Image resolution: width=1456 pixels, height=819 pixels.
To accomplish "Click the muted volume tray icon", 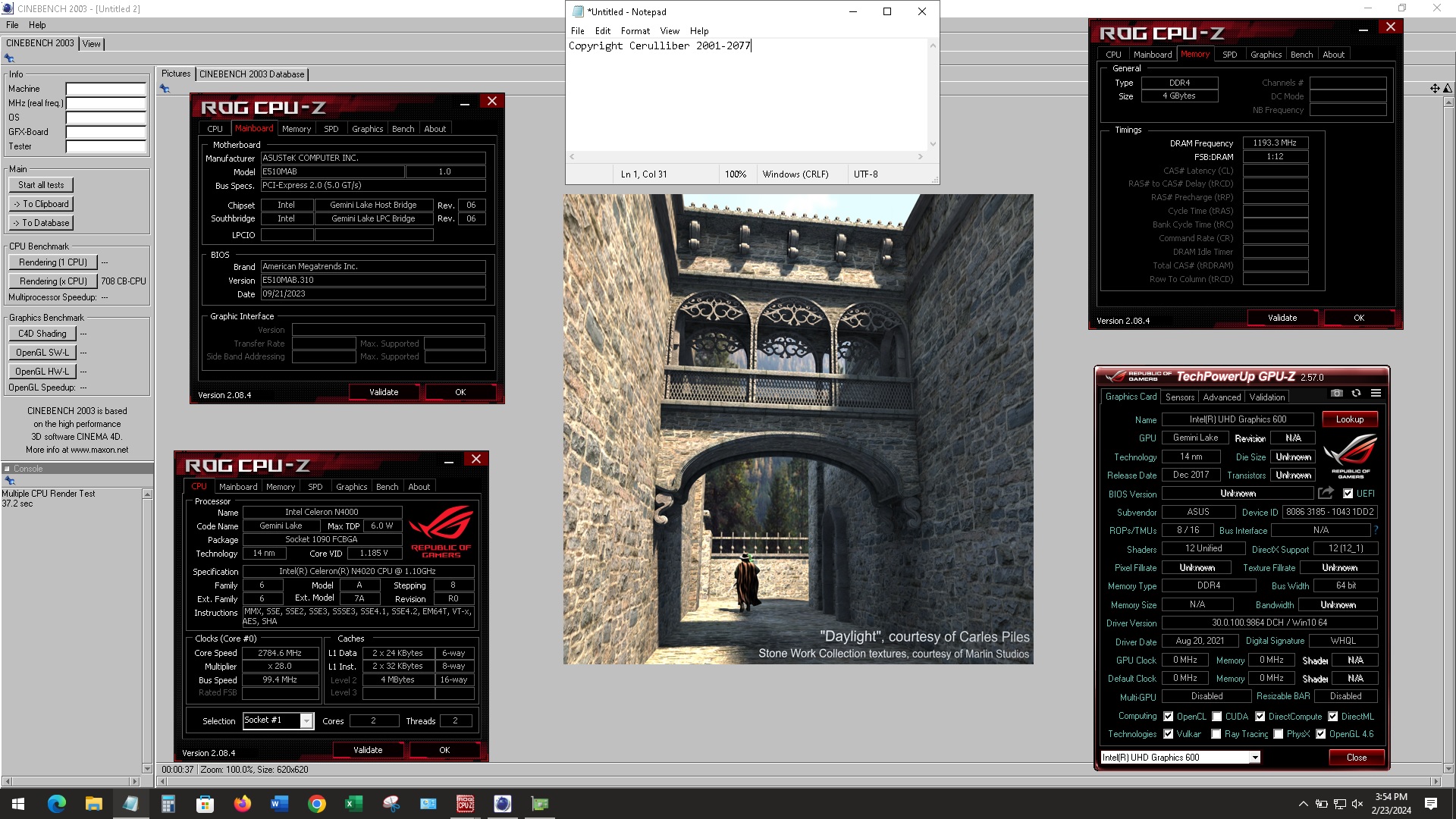I will (x=1357, y=804).
